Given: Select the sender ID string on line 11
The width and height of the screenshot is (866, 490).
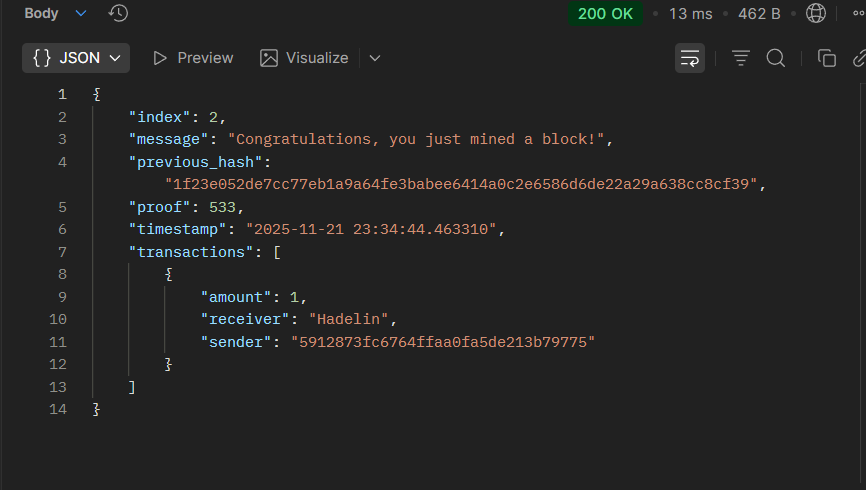Looking at the screenshot, I should (x=443, y=342).
